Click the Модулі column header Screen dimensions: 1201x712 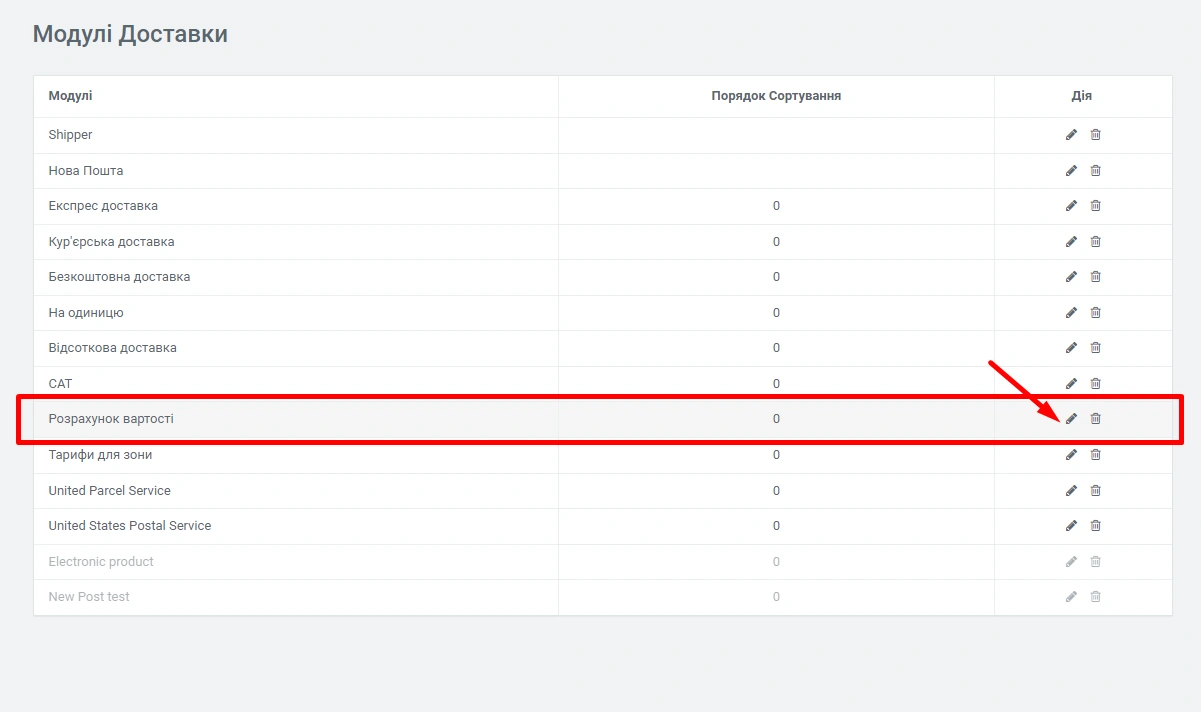[x=70, y=96]
